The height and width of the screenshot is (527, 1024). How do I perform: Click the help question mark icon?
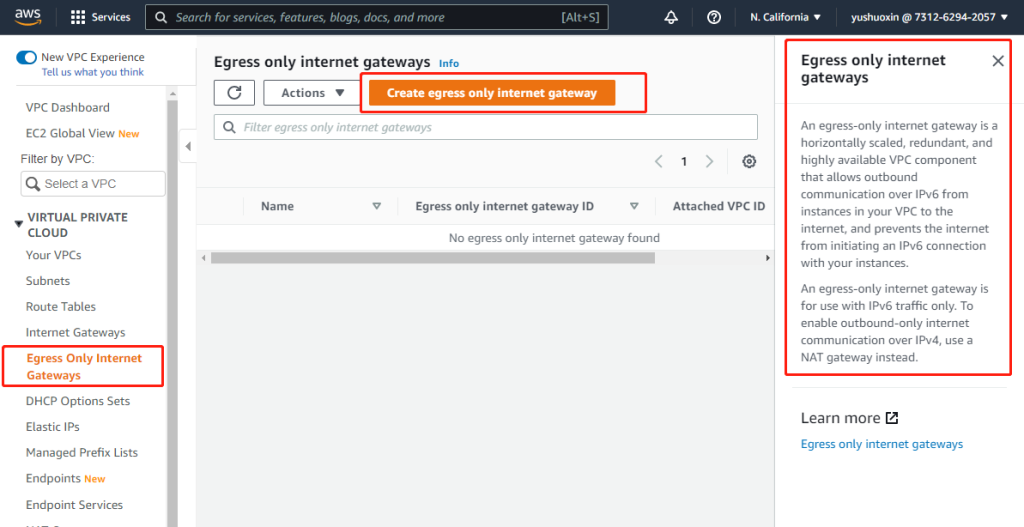point(713,17)
